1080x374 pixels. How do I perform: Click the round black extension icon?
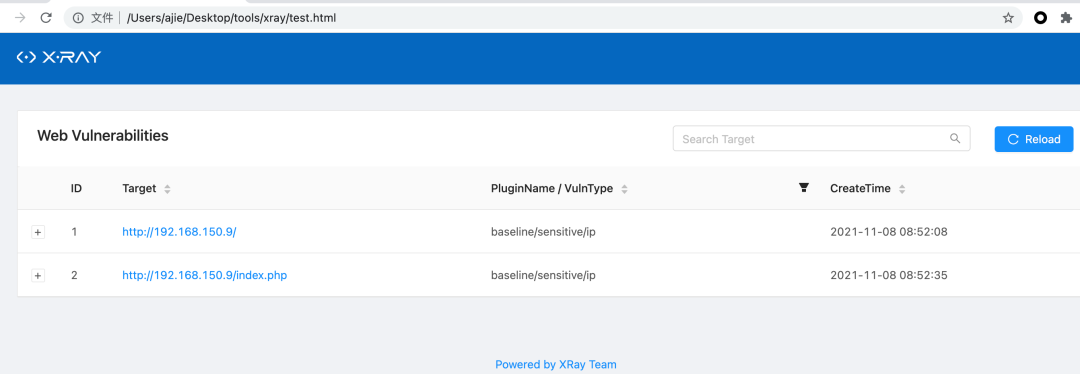coord(1040,18)
